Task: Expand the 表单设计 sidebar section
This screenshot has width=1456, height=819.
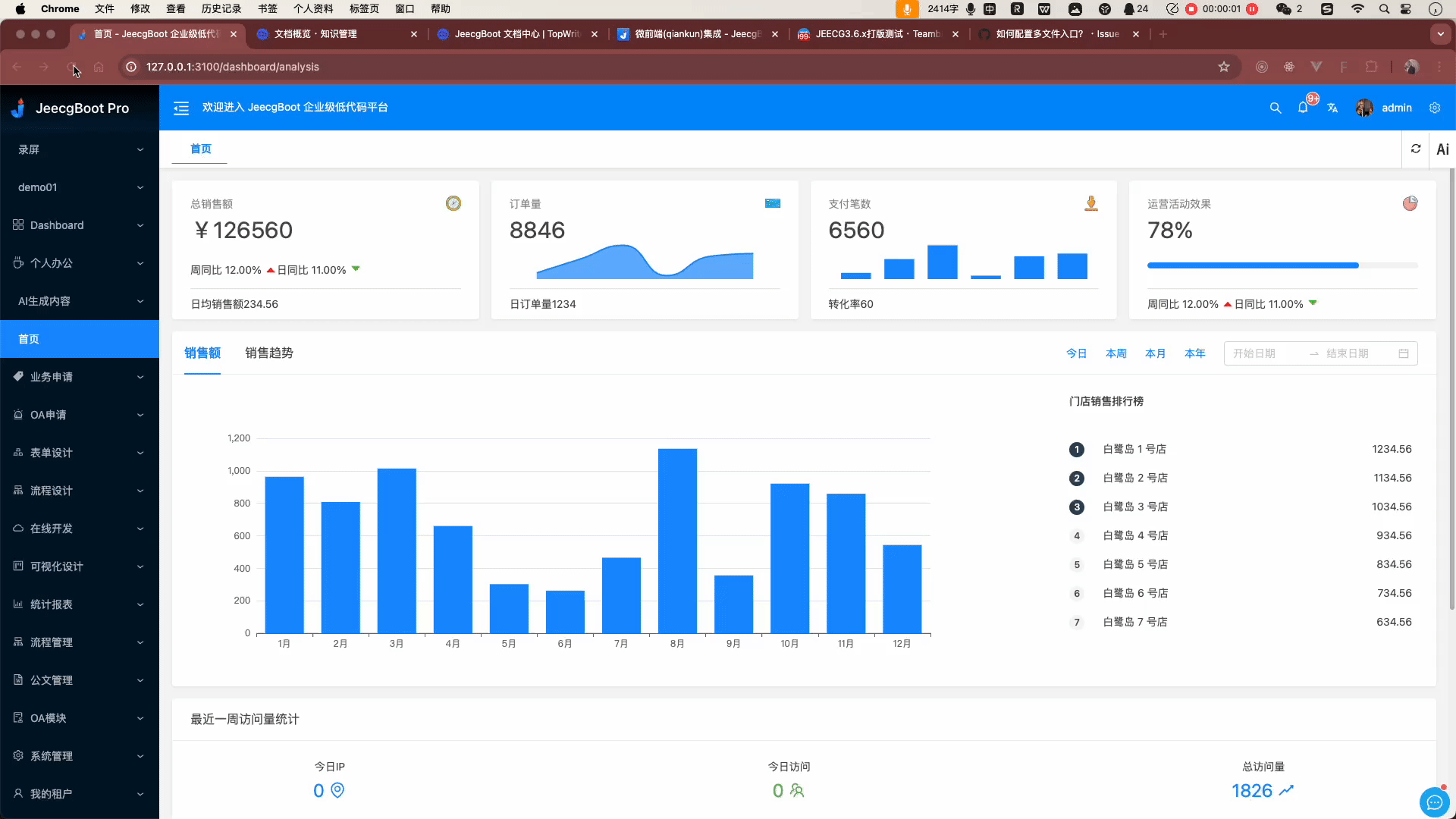Action: coord(78,452)
